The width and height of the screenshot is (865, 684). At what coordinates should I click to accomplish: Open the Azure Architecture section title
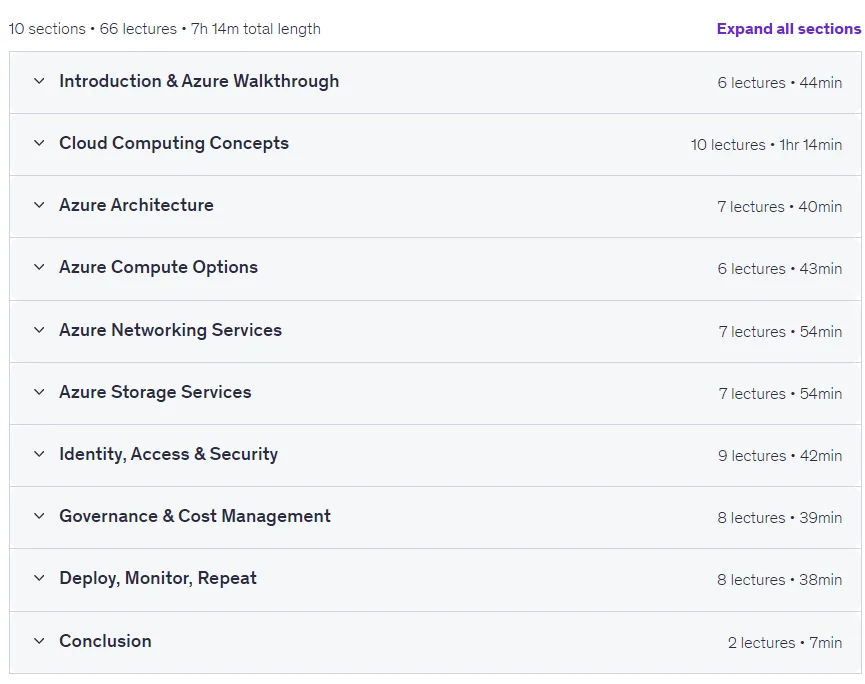coord(136,205)
